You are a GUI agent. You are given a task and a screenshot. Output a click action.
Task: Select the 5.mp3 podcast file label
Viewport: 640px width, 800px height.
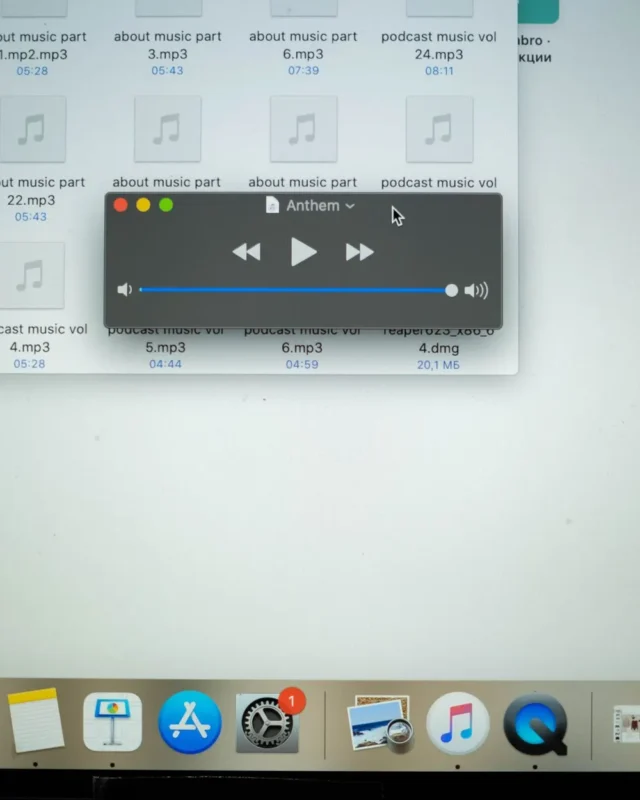[165, 347]
